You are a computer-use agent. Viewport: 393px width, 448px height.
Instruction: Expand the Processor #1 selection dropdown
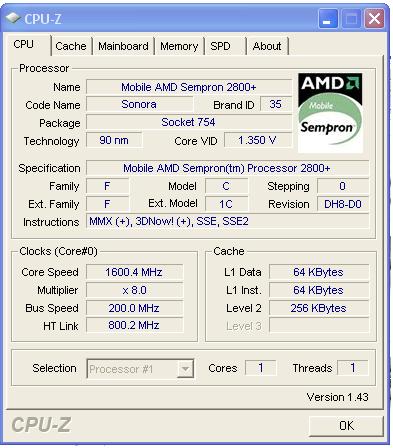click(x=140, y=369)
